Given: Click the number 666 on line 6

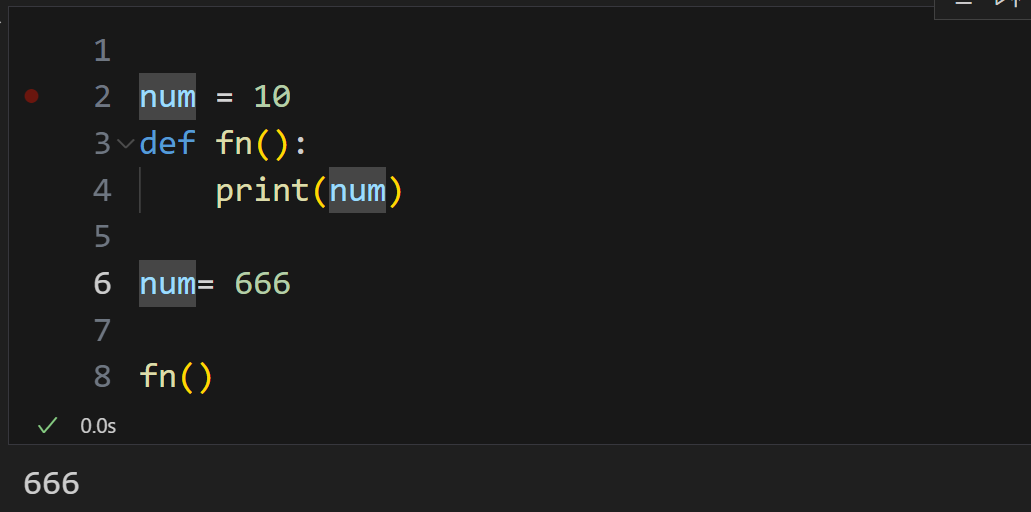Looking at the screenshot, I should pos(262,283).
